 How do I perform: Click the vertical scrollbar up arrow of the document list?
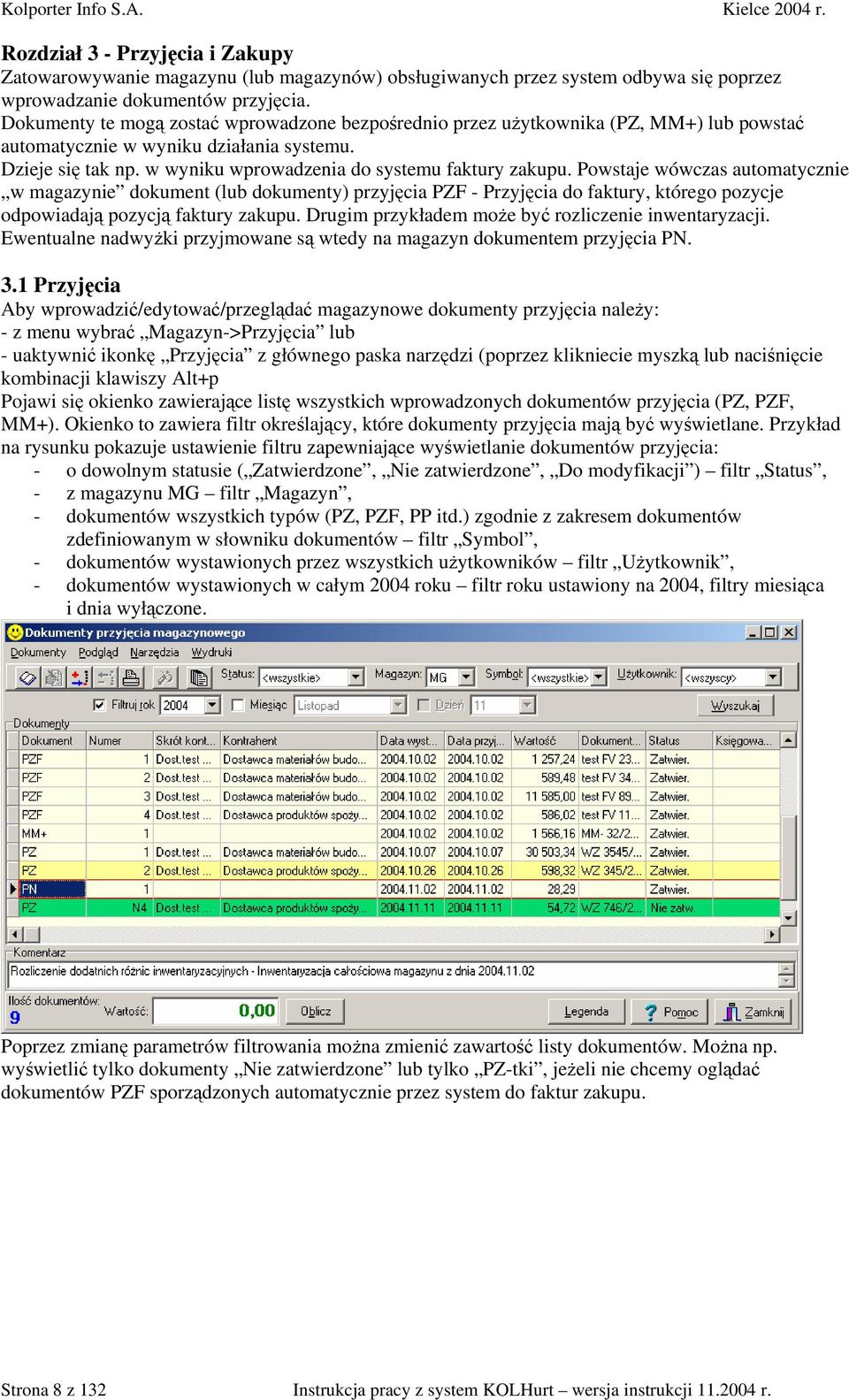tap(789, 739)
